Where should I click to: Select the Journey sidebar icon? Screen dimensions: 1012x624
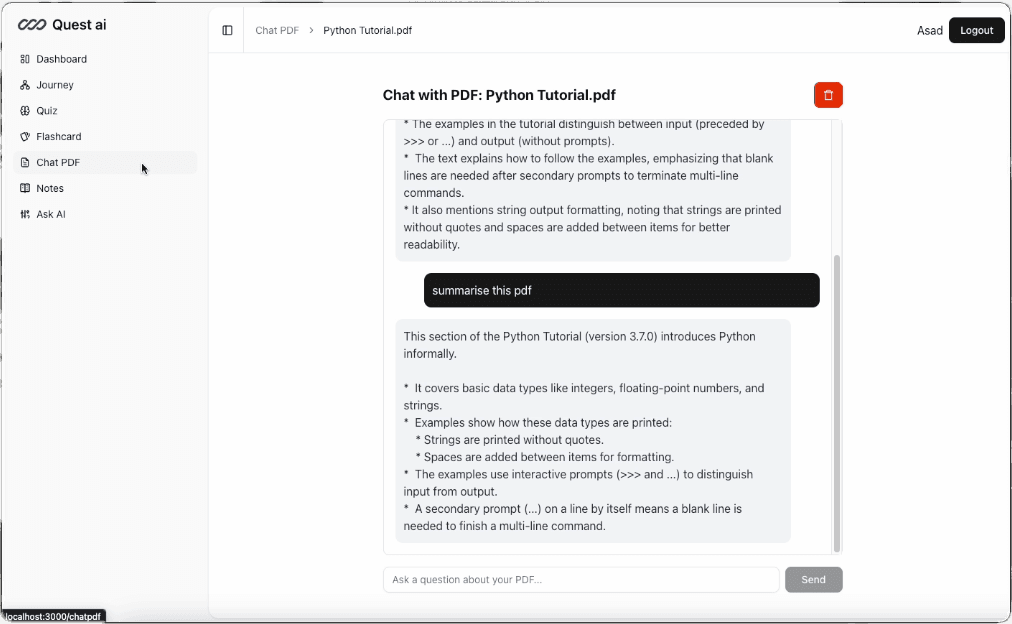(x=52, y=84)
